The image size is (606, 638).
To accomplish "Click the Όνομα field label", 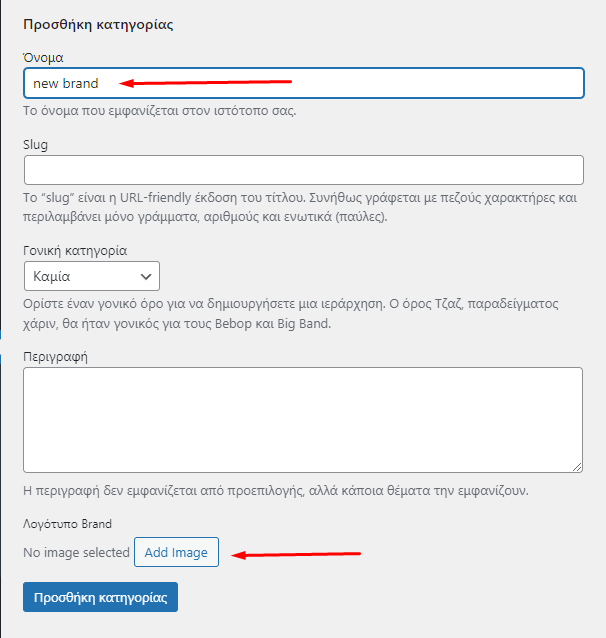I will [44, 58].
